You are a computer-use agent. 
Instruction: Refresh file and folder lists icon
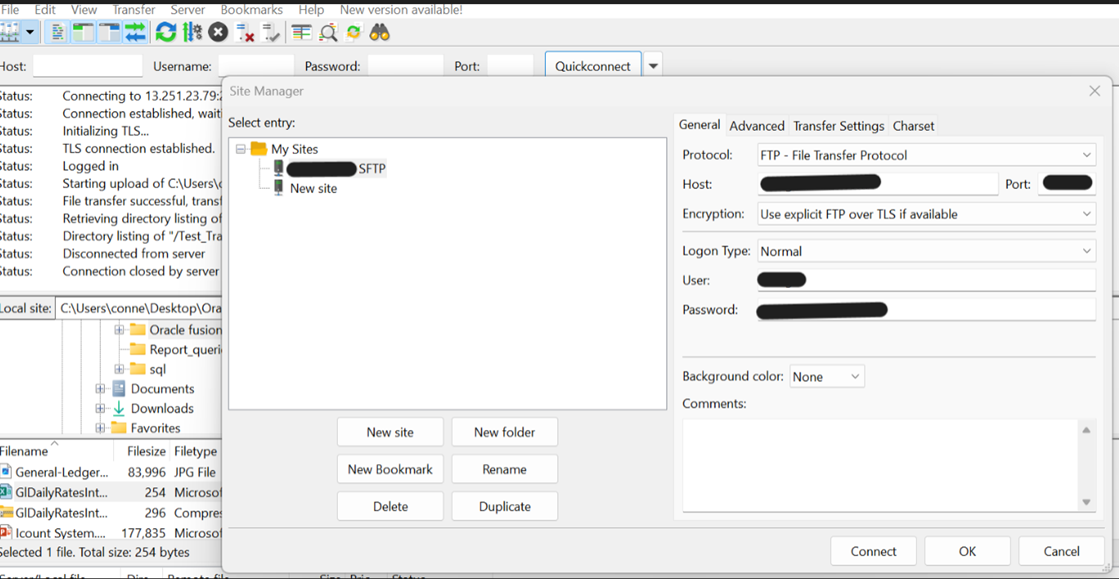[166, 32]
